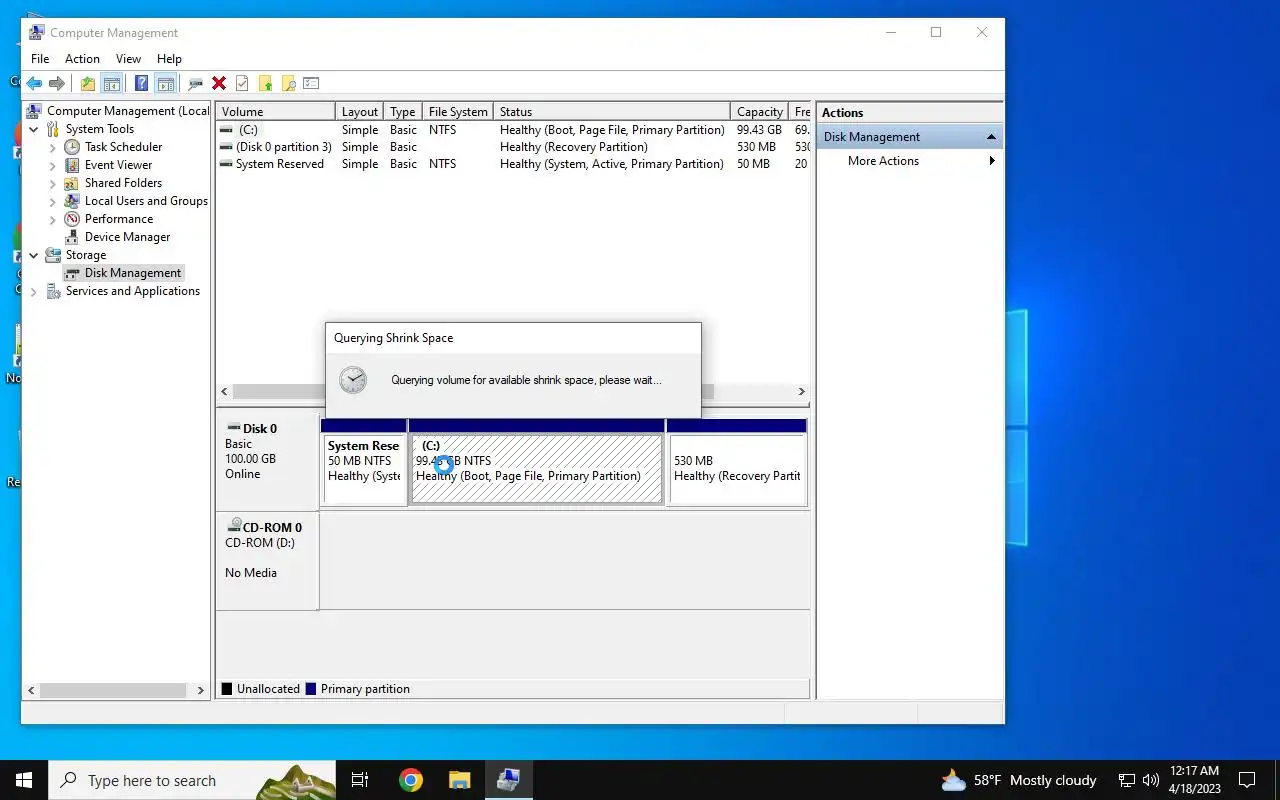The height and width of the screenshot is (800, 1280).
Task: Select the Task Scheduler clock icon
Action: pyautogui.click(x=72, y=147)
